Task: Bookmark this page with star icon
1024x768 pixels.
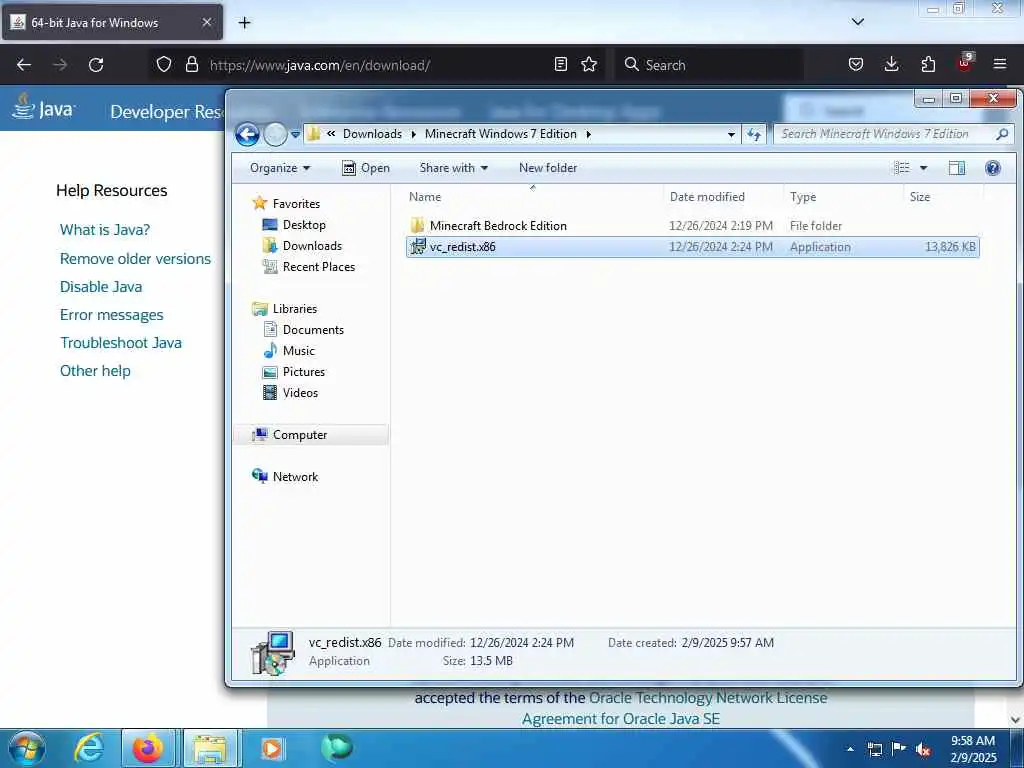Action: click(x=589, y=64)
